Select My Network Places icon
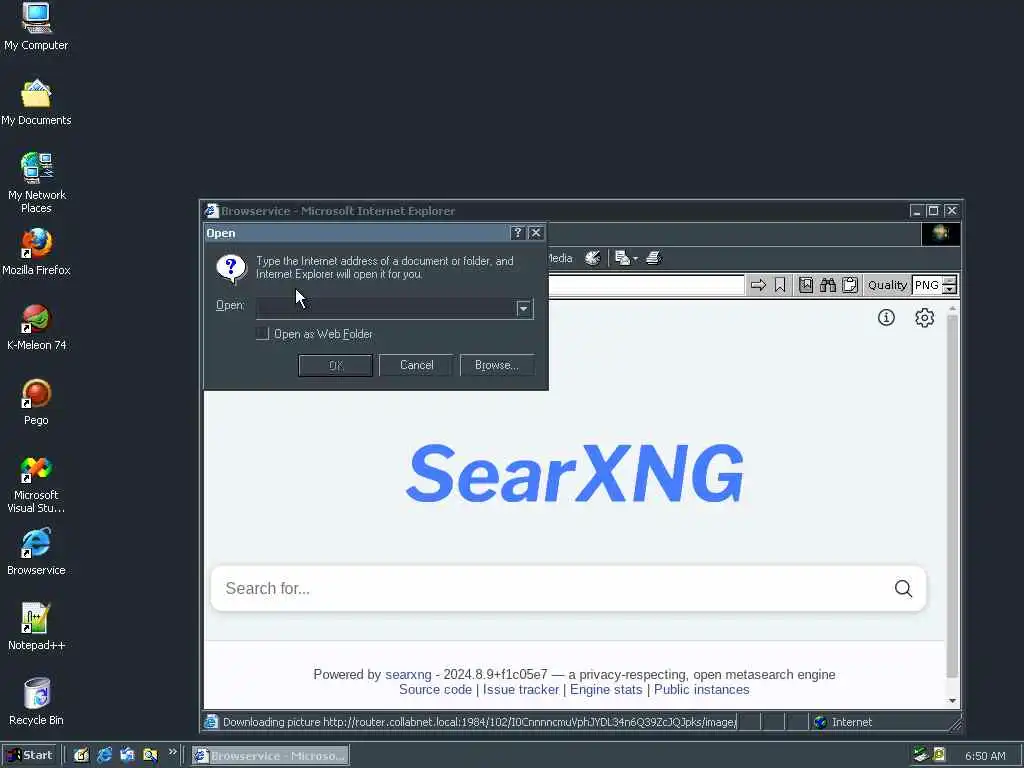 point(36,182)
